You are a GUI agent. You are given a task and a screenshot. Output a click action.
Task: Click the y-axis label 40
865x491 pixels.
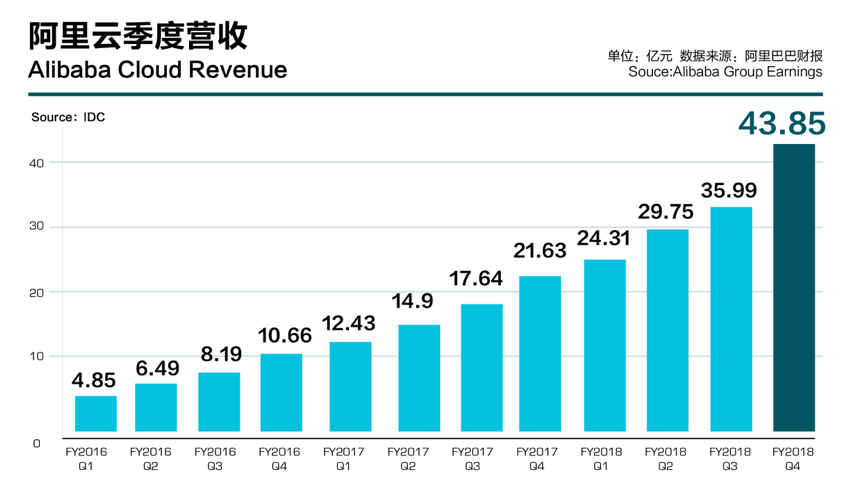[36, 164]
